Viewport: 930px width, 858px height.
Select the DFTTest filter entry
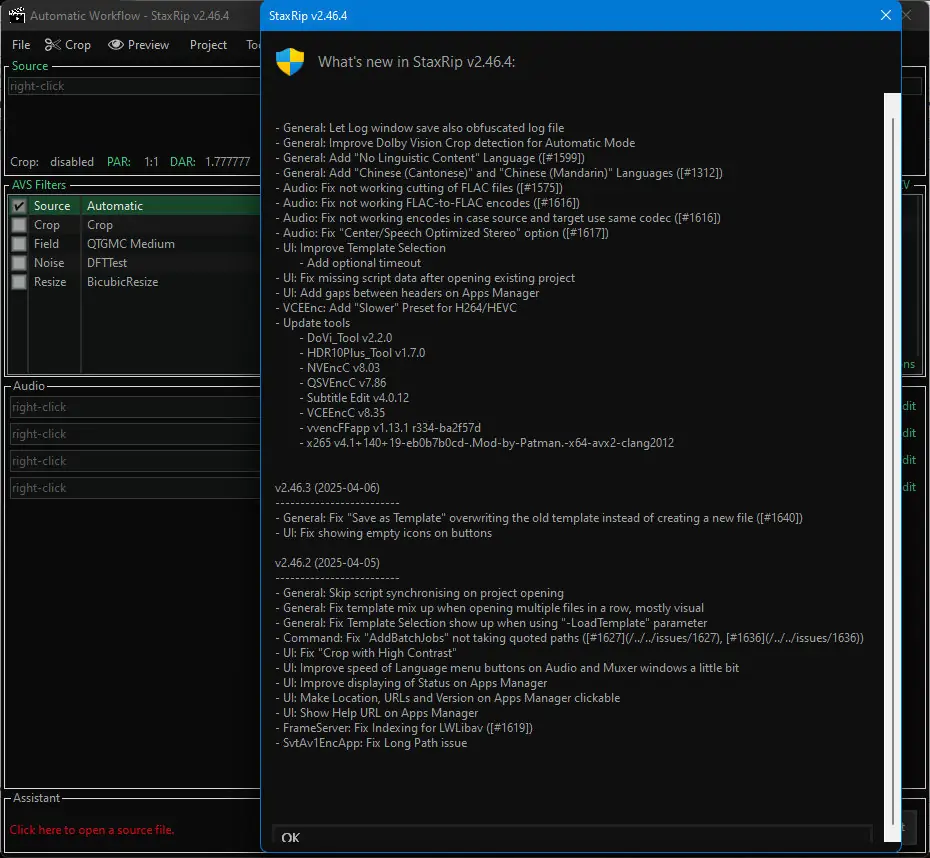pos(107,263)
